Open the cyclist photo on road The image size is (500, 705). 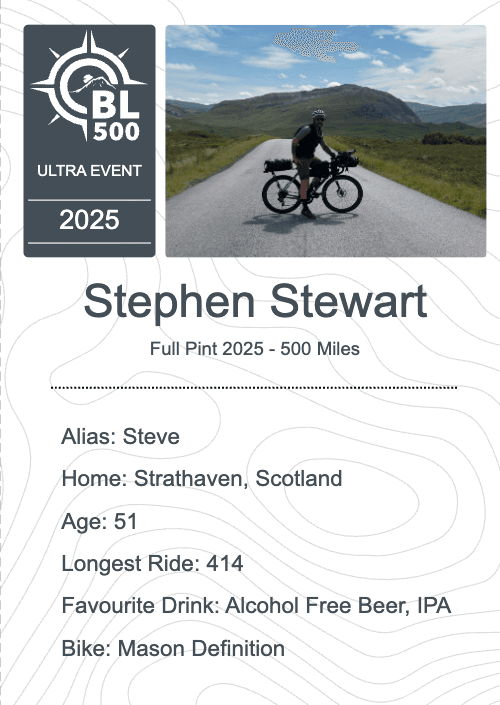coord(326,141)
